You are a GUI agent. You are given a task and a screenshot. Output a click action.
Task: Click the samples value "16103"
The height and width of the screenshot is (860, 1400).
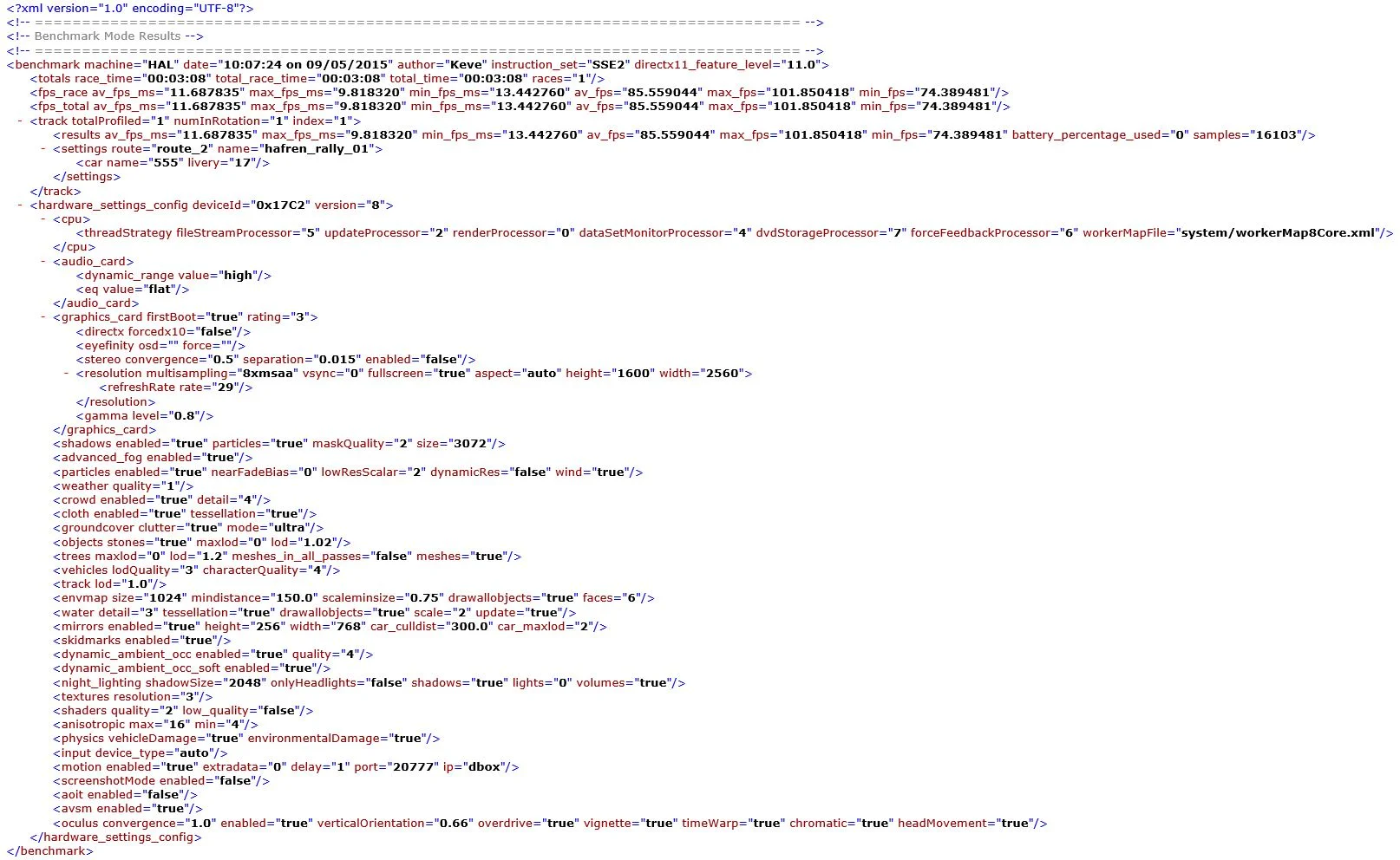tap(1277, 134)
